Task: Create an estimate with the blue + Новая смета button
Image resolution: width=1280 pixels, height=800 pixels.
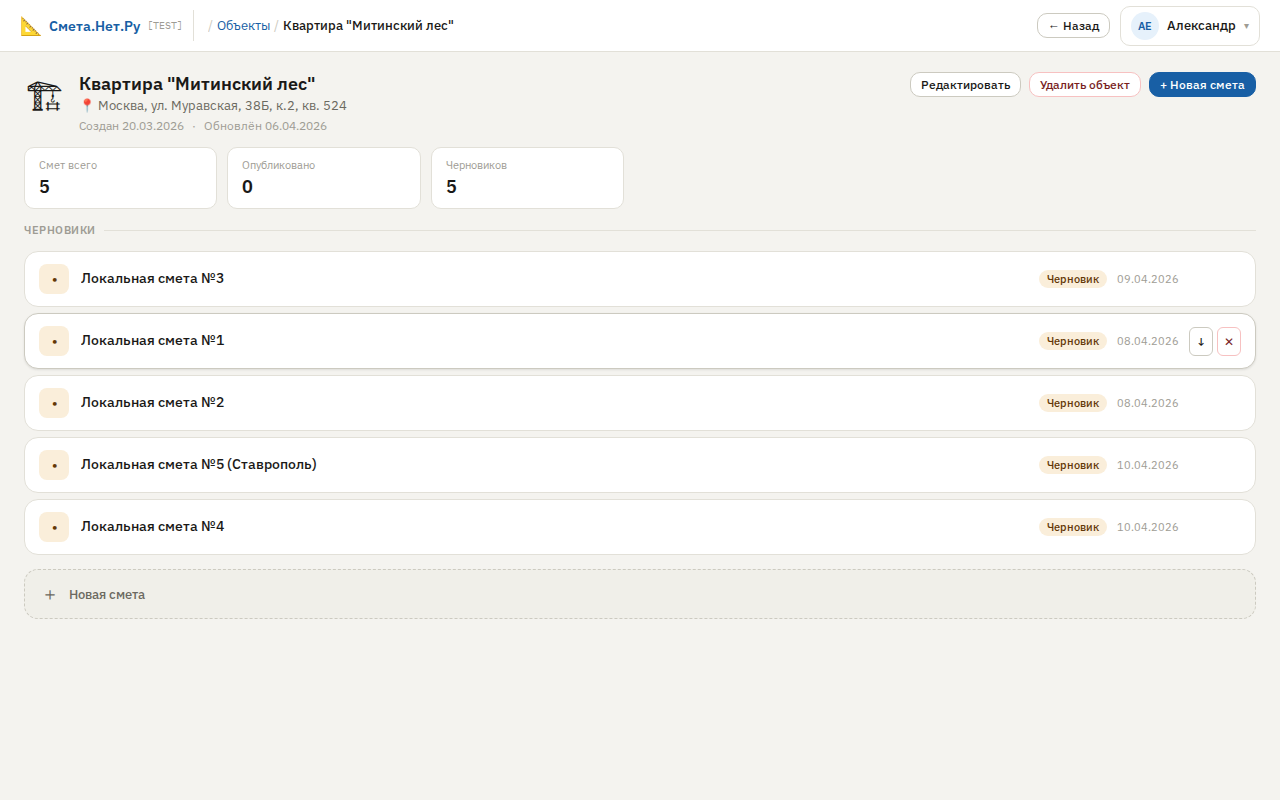Action: coord(1202,85)
